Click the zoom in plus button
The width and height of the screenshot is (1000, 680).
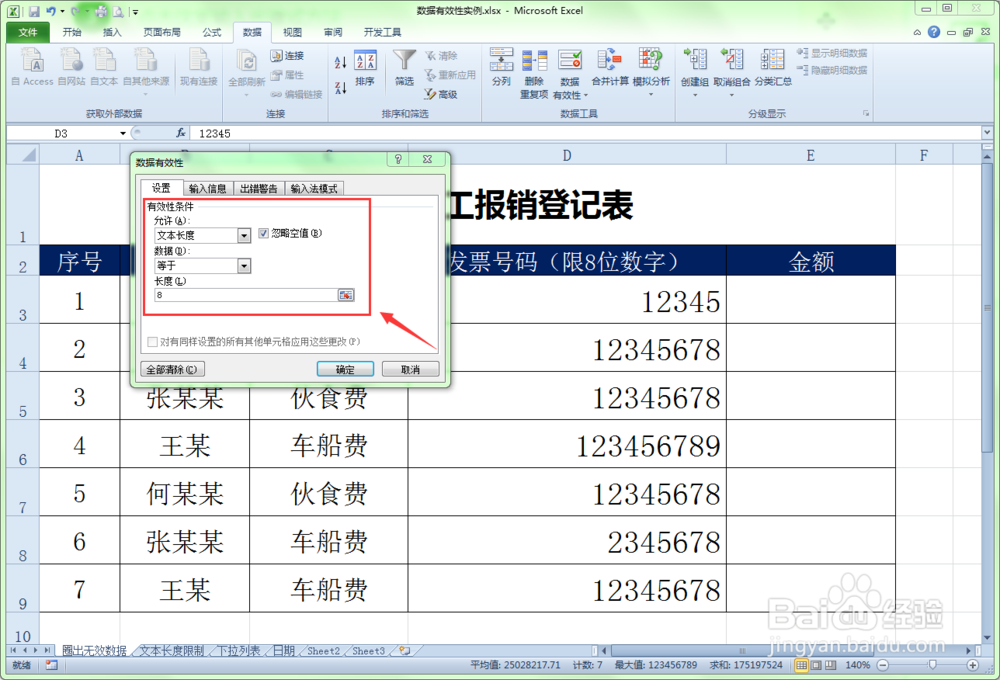[973, 665]
